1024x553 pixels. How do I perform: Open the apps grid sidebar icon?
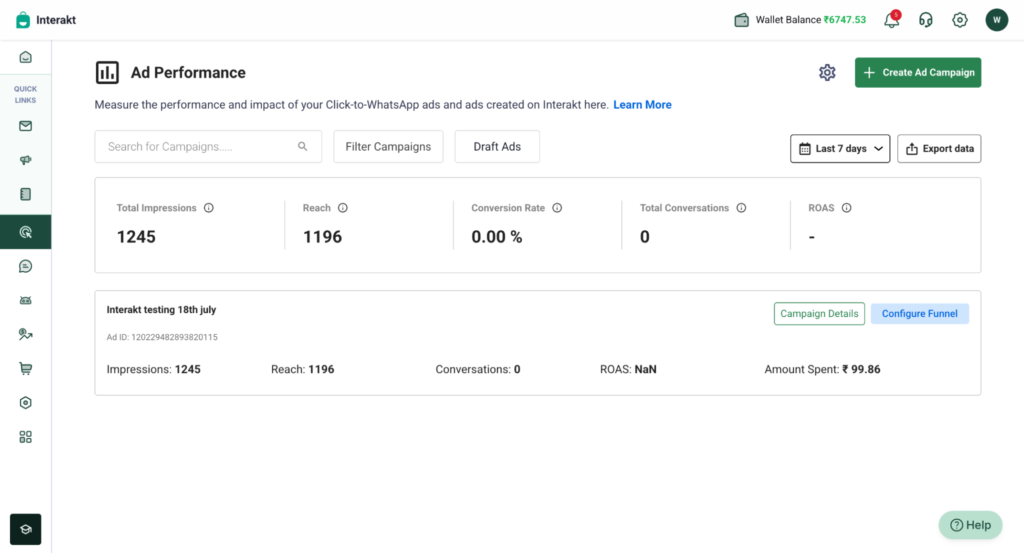pyautogui.click(x=25, y=437)
